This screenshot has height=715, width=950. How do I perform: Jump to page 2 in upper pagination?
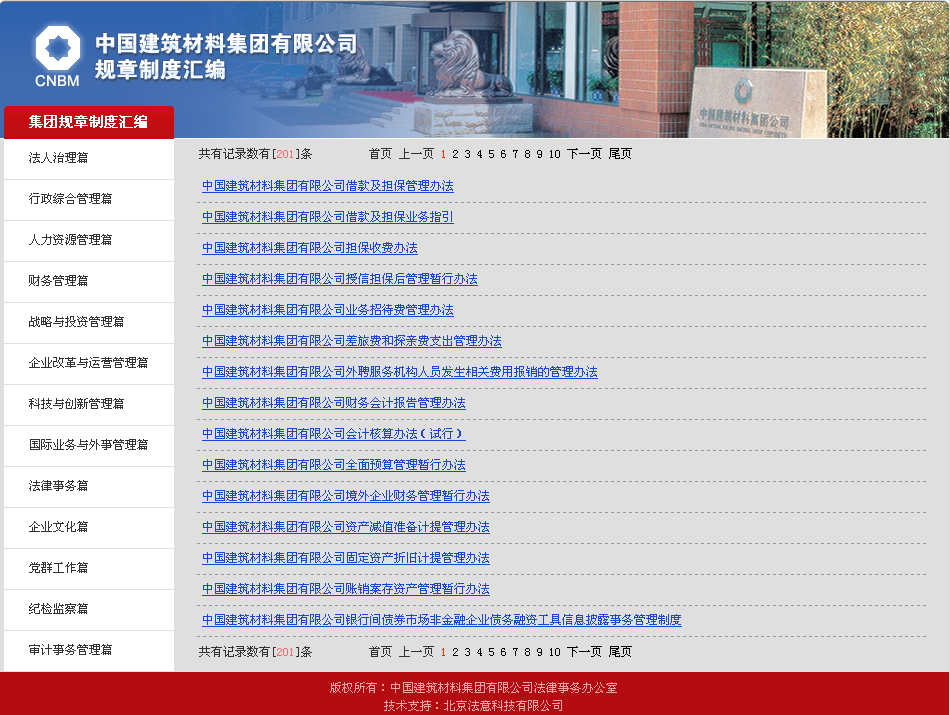[456, 155]
